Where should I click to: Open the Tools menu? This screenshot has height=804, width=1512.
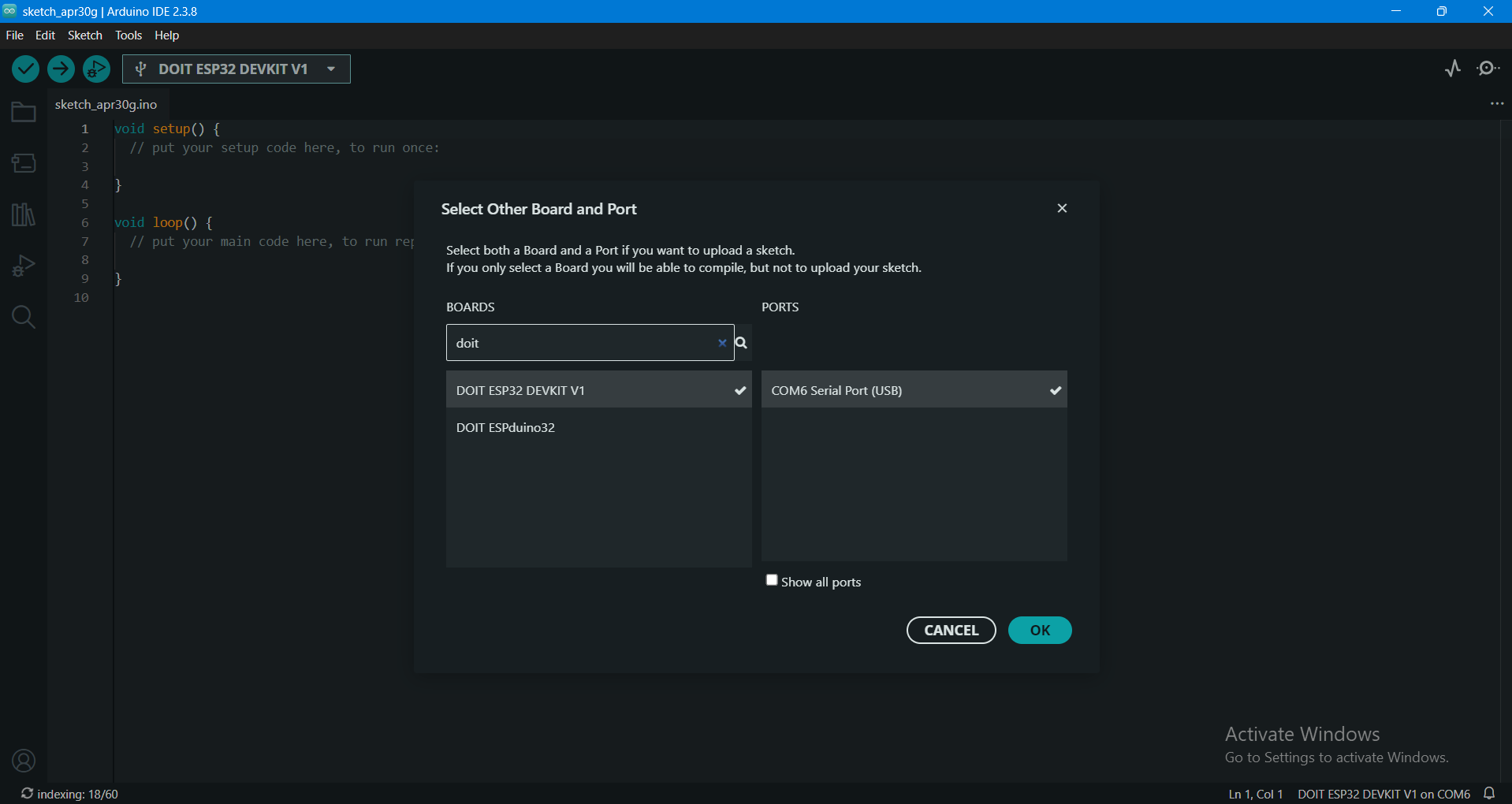[x=128, y=35]
